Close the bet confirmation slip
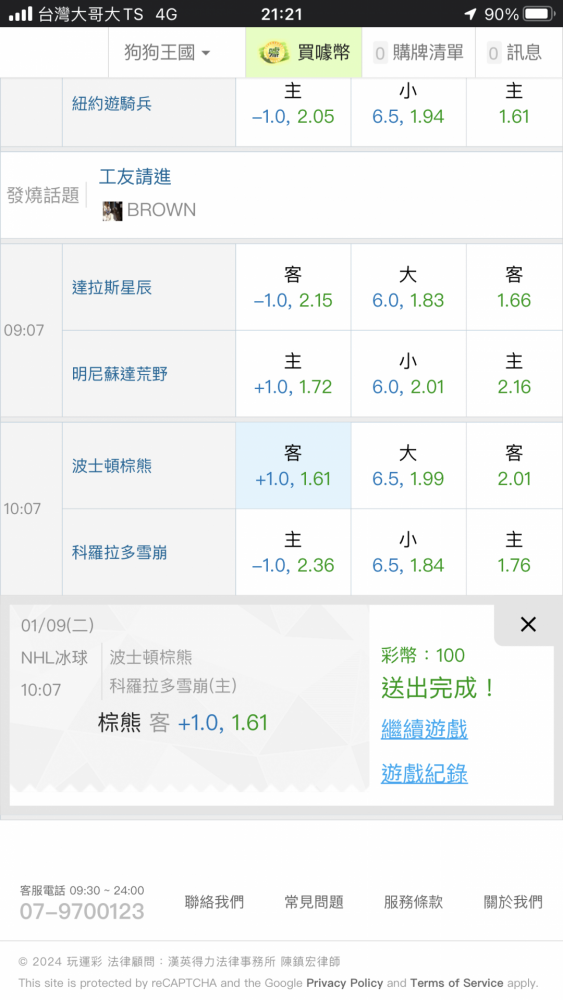 (528, 624)
